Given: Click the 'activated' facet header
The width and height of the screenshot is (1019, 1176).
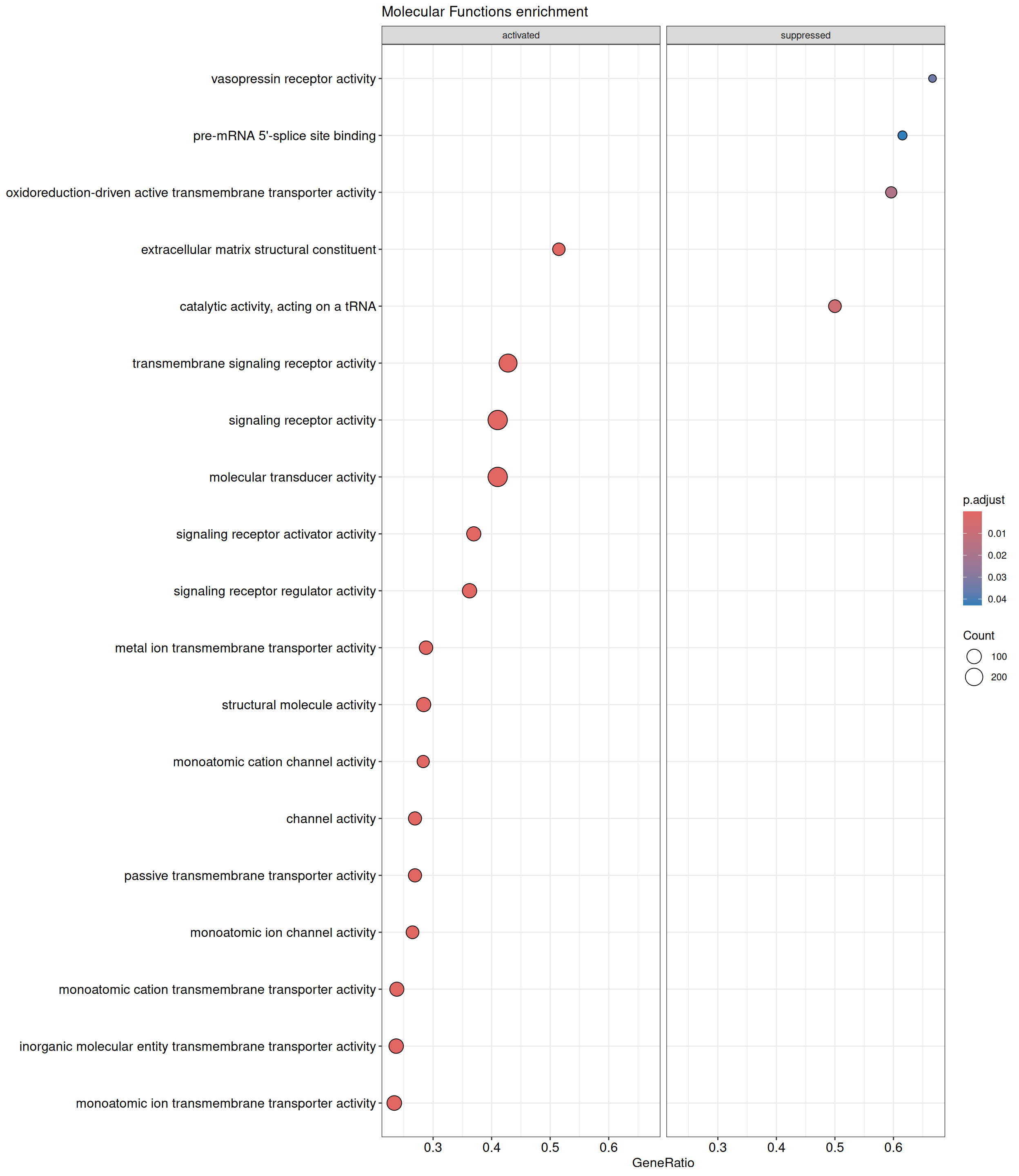Looking at the screenshot, I should (x=520, y=35).
